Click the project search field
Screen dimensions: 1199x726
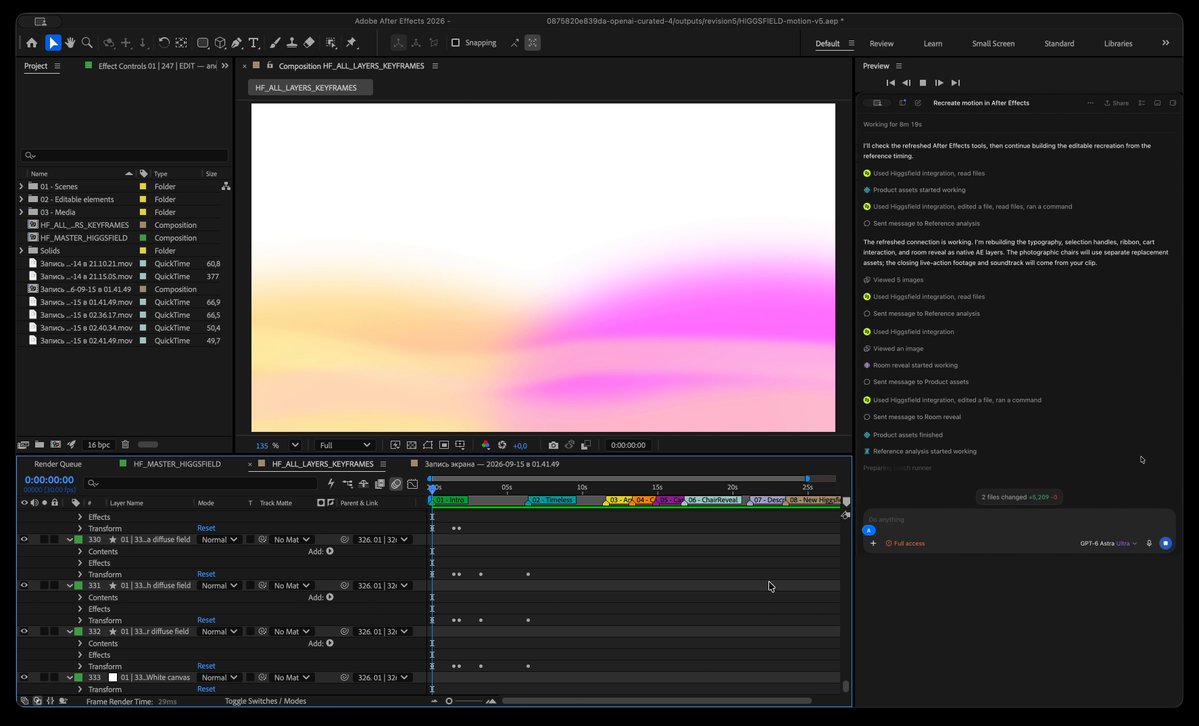click(x=125, y=155)
